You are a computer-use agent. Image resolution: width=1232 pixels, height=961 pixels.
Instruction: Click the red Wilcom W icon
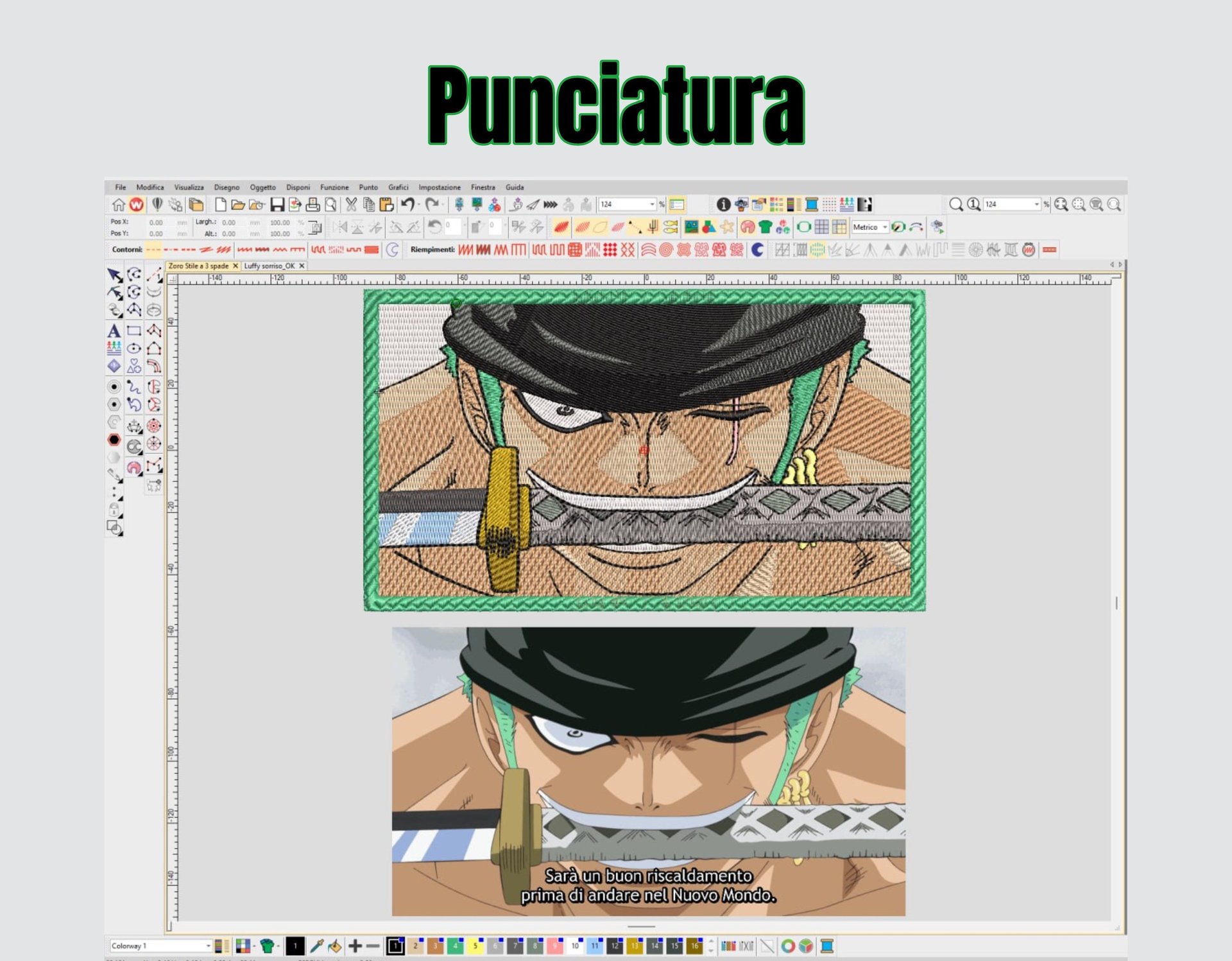click(x=136, y=205)
